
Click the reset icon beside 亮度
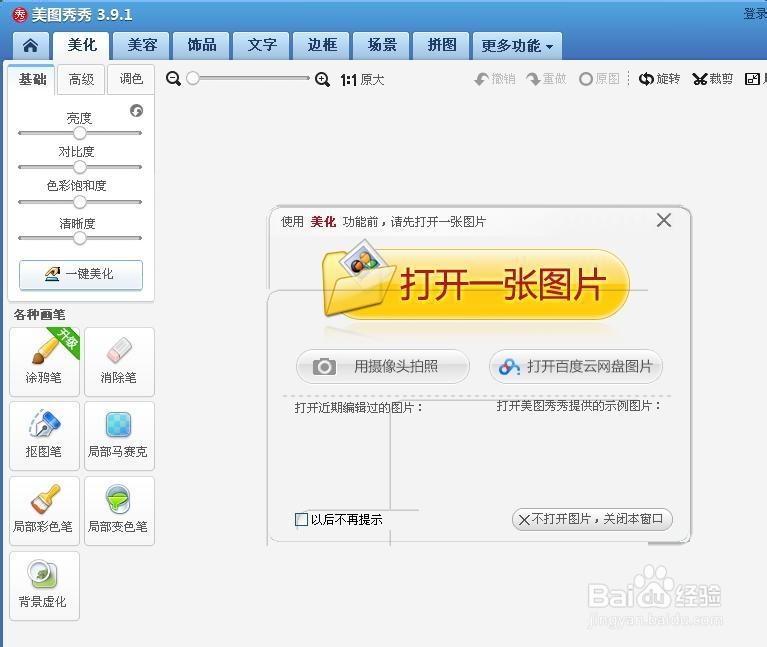136,111
